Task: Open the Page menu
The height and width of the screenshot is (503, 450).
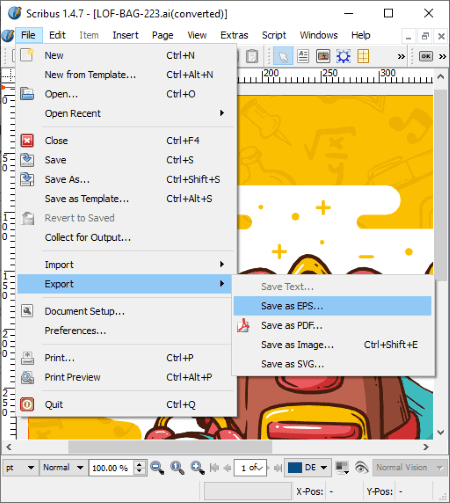Action: (163, 35)
